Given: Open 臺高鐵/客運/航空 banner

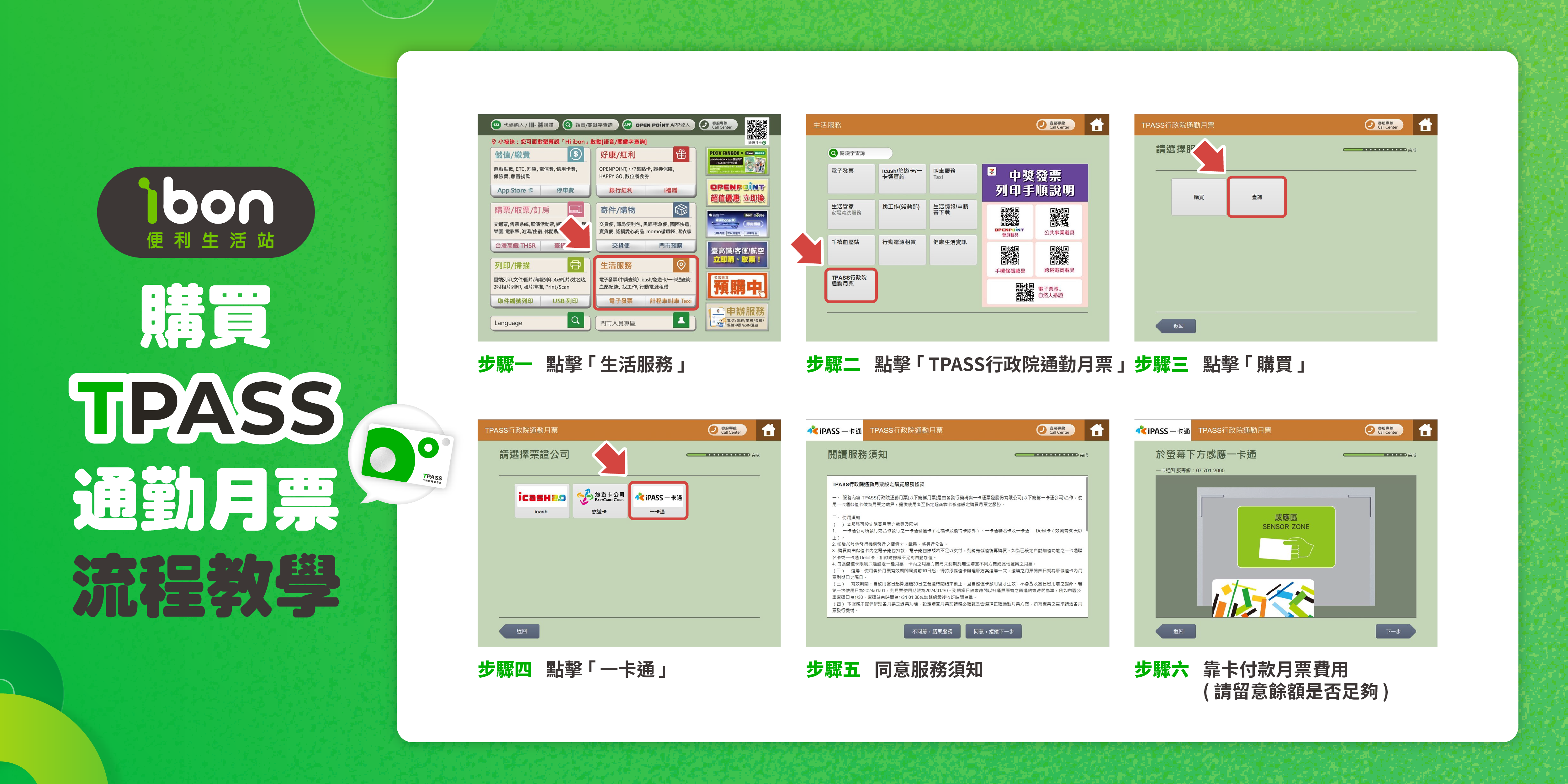Looking at the screenshot, I should point(737,255).
